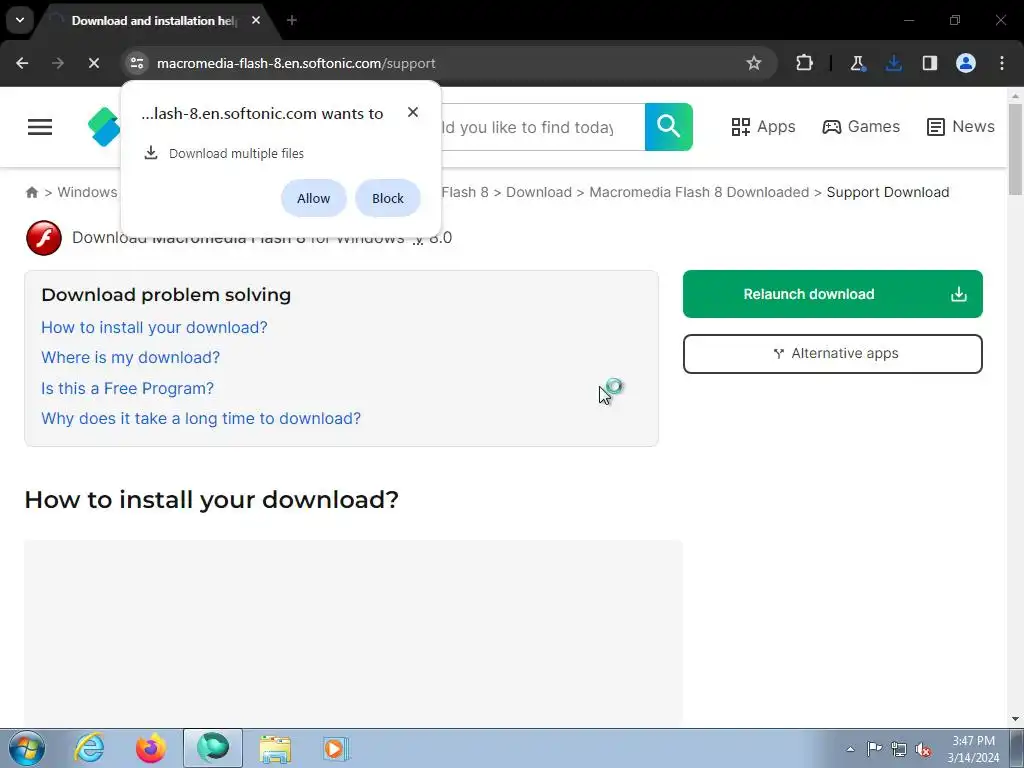Open the Softonic hamburger menu

(x=40, y=127)
